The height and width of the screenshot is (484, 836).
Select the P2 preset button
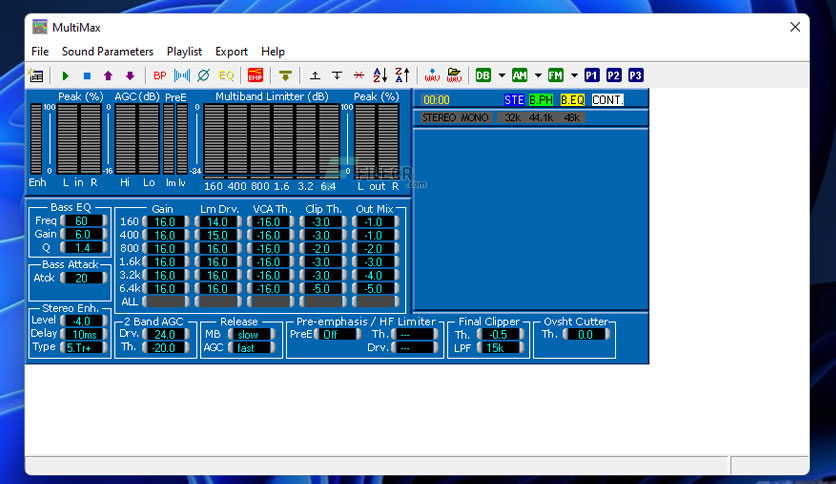(614, 76)
